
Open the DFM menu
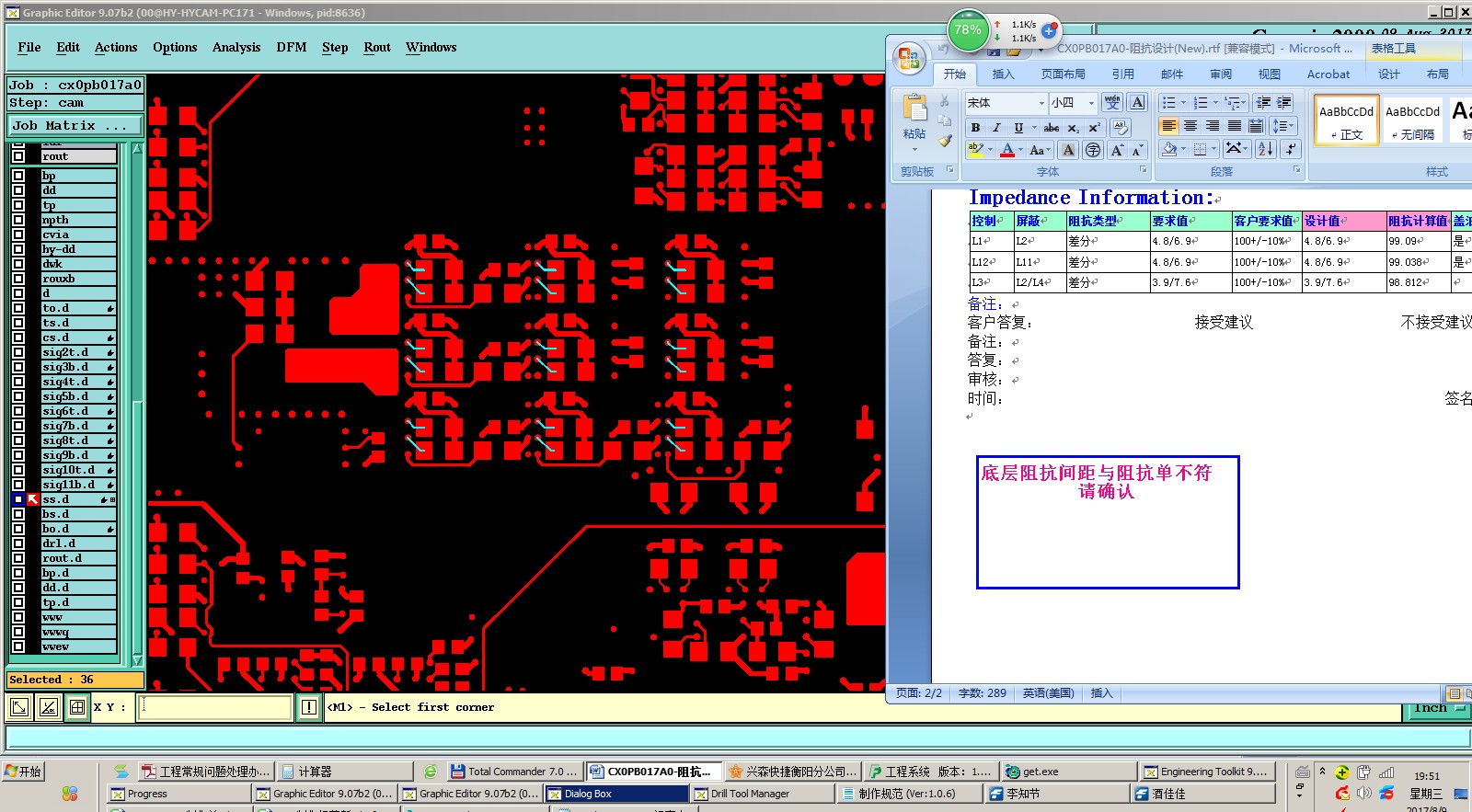292,47
